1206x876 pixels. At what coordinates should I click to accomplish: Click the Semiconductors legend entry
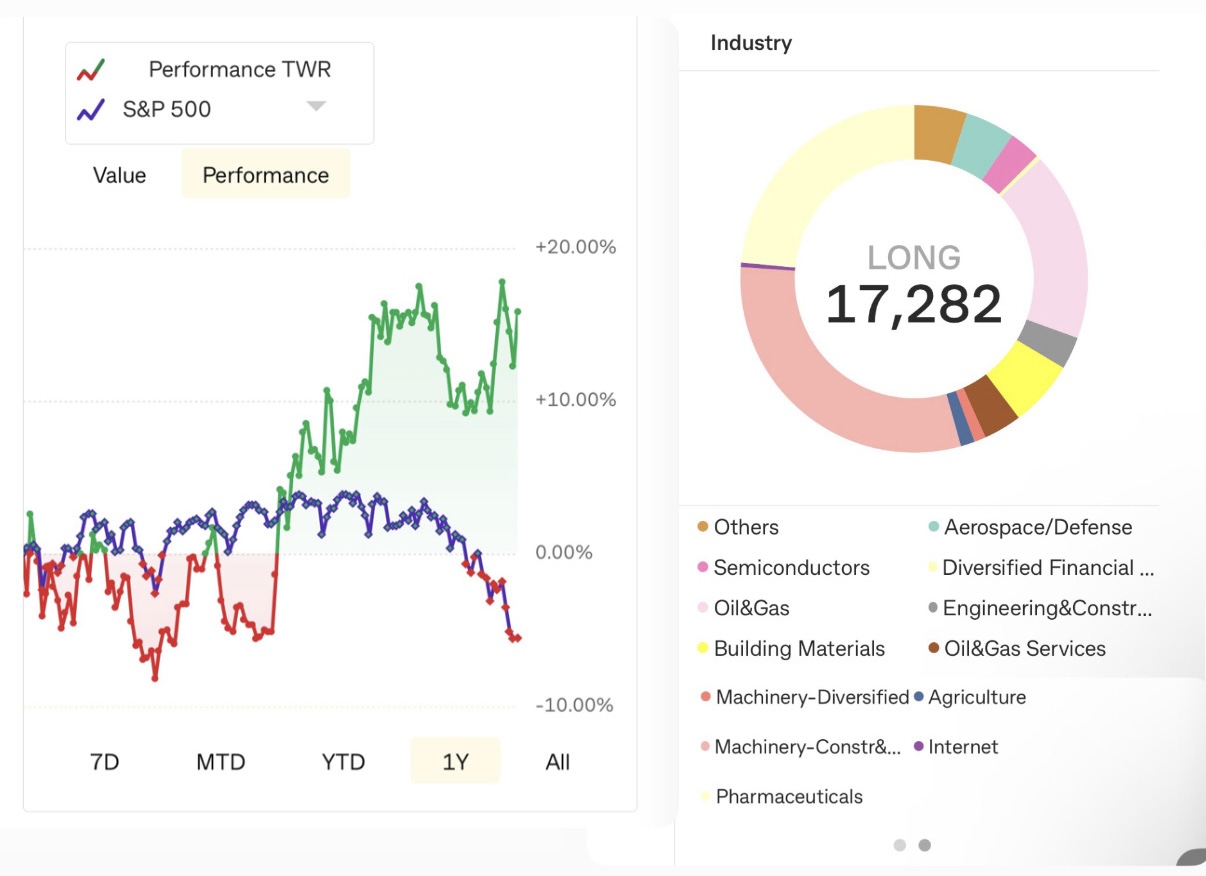(784, 568)
